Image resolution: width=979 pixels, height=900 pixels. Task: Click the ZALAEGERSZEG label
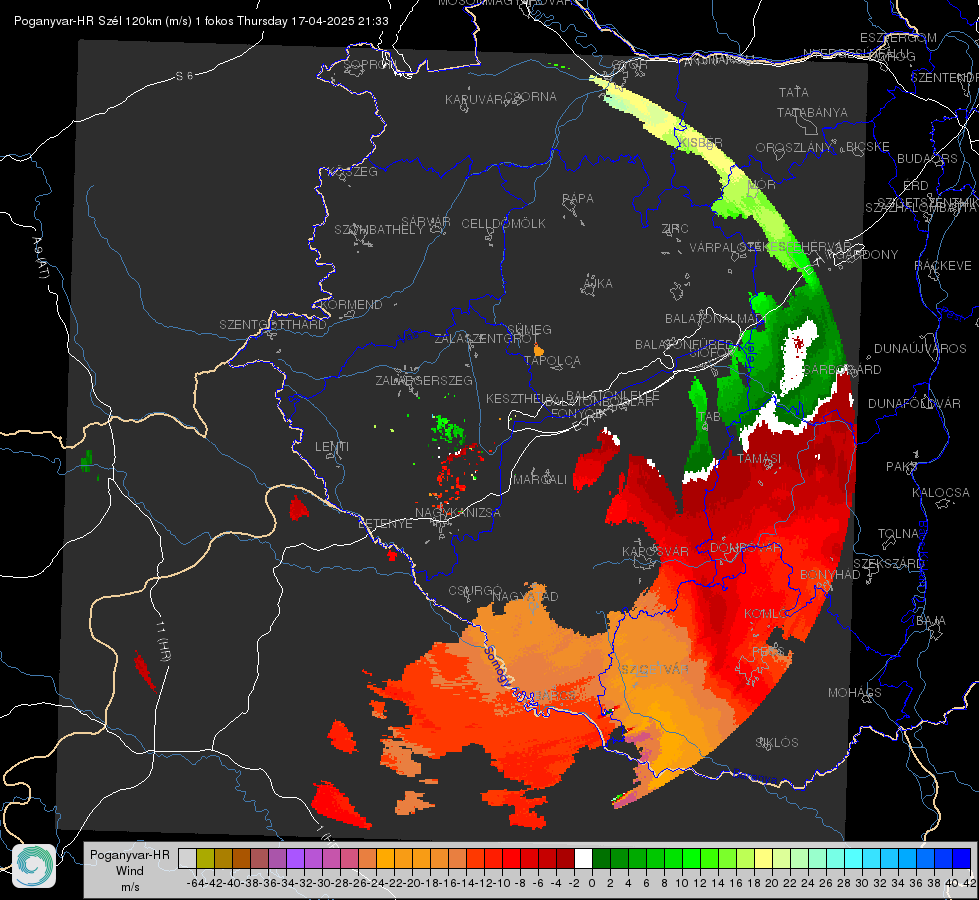pos(424,380)
